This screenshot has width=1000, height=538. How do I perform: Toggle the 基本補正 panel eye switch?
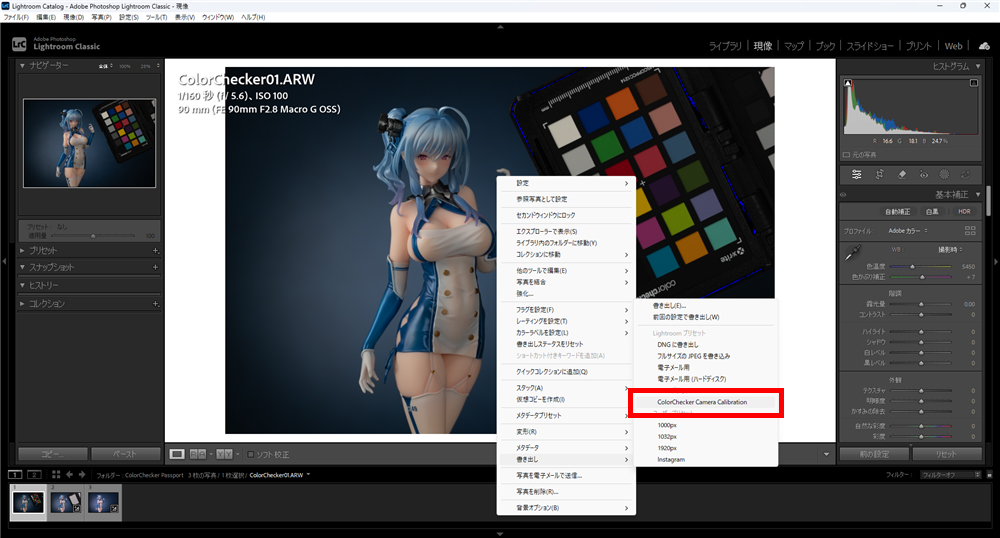pos(843,194)
